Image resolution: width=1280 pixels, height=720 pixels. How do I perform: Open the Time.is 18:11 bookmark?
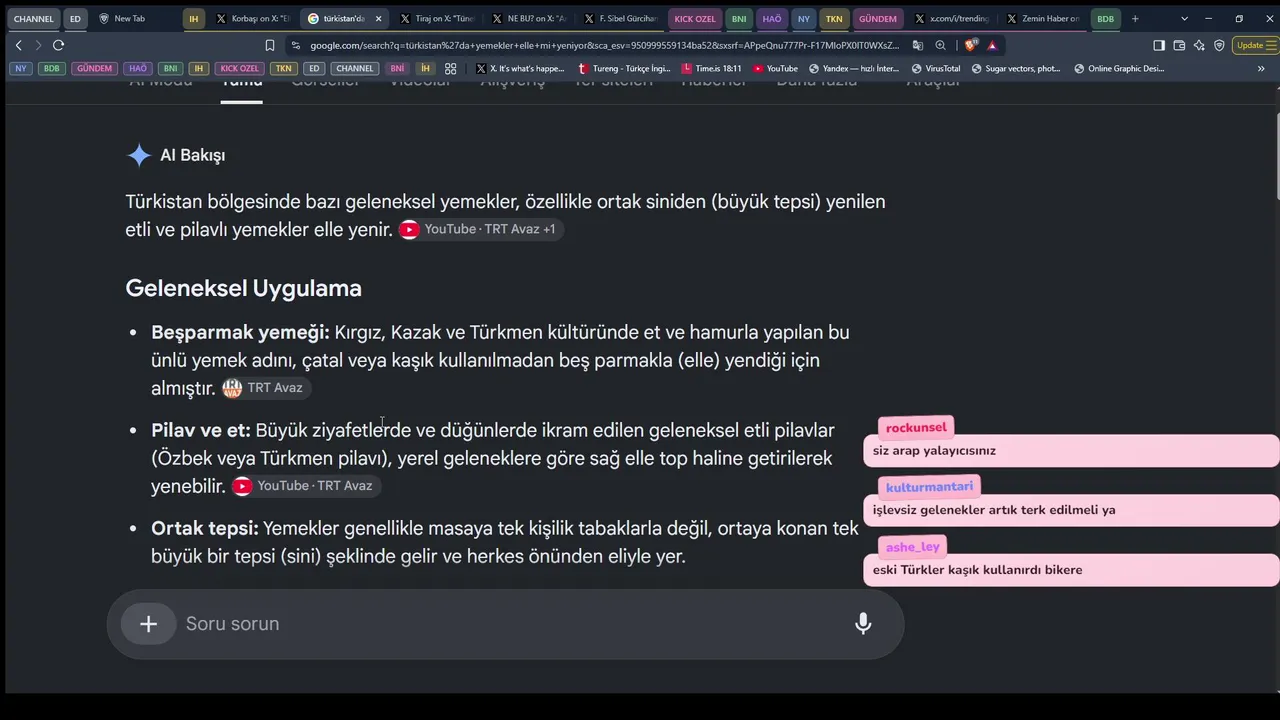coord(711,69)
